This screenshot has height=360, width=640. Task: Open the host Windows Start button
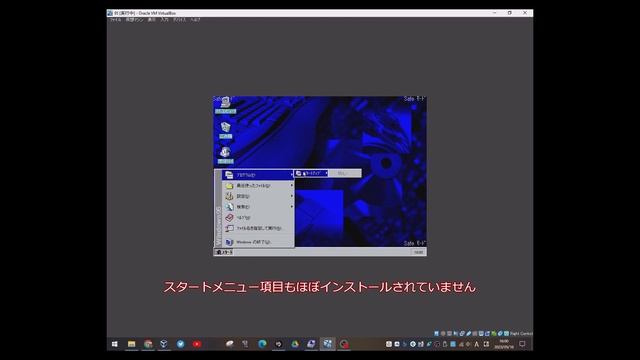[x=115, y=344]
